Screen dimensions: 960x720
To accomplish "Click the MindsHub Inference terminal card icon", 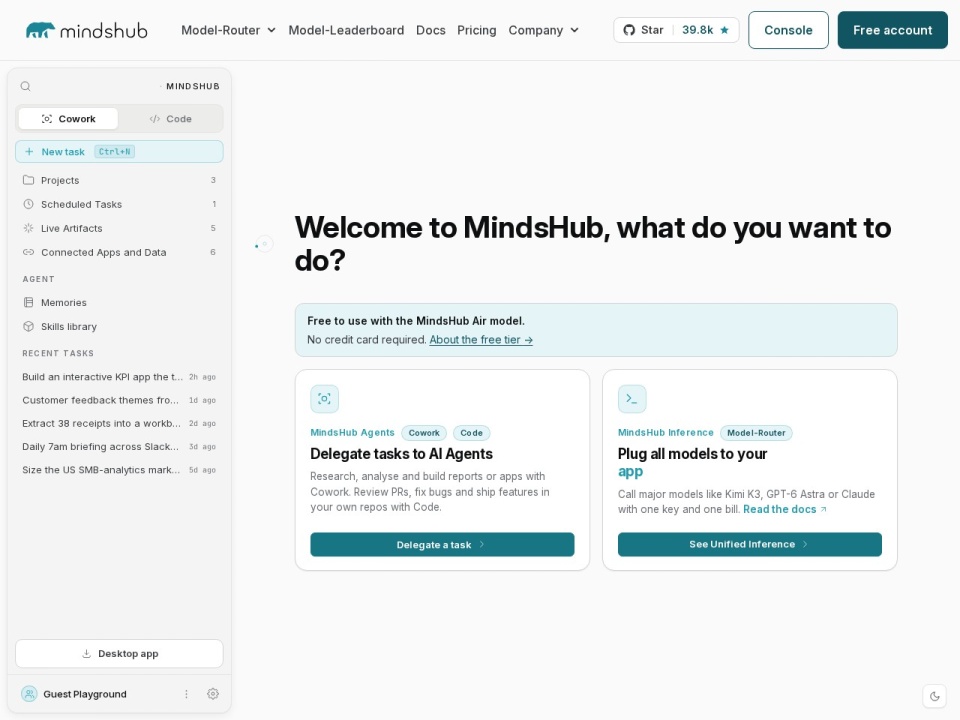I will click(x=632, y=399).
